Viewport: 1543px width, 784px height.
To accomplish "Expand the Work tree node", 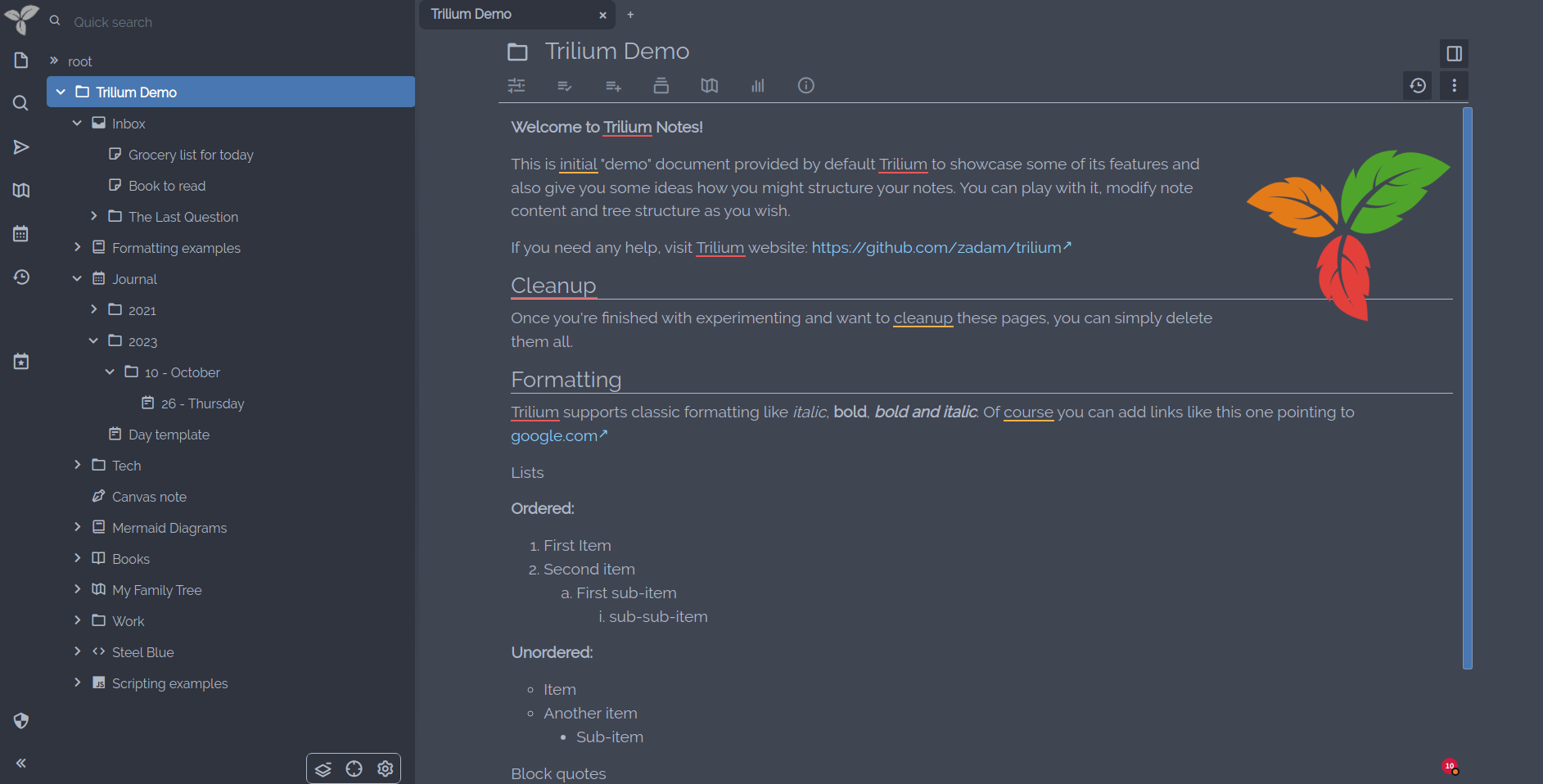I will (77, 620).
